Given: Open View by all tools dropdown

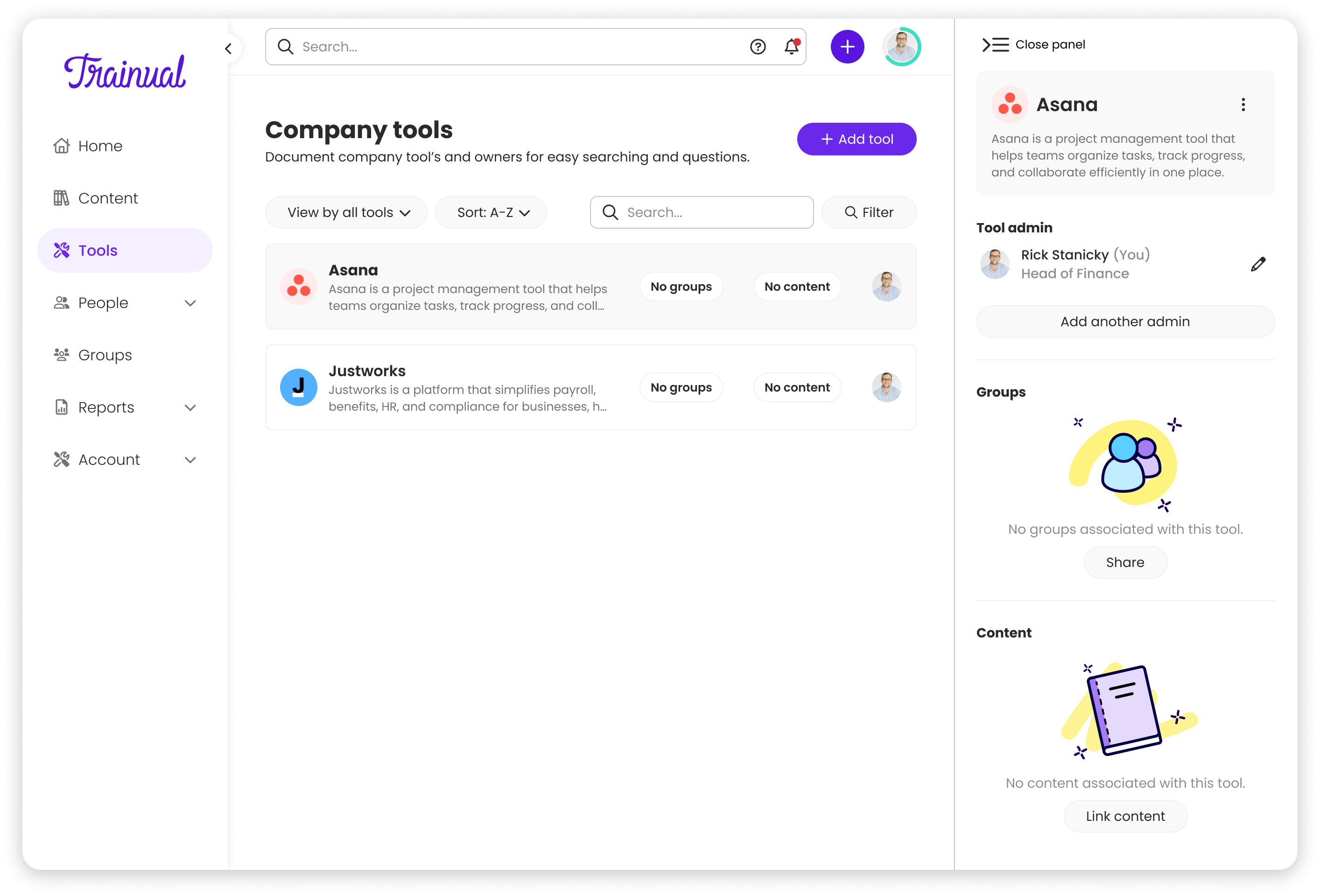Looking at the screenshot, I should (346, 212).
